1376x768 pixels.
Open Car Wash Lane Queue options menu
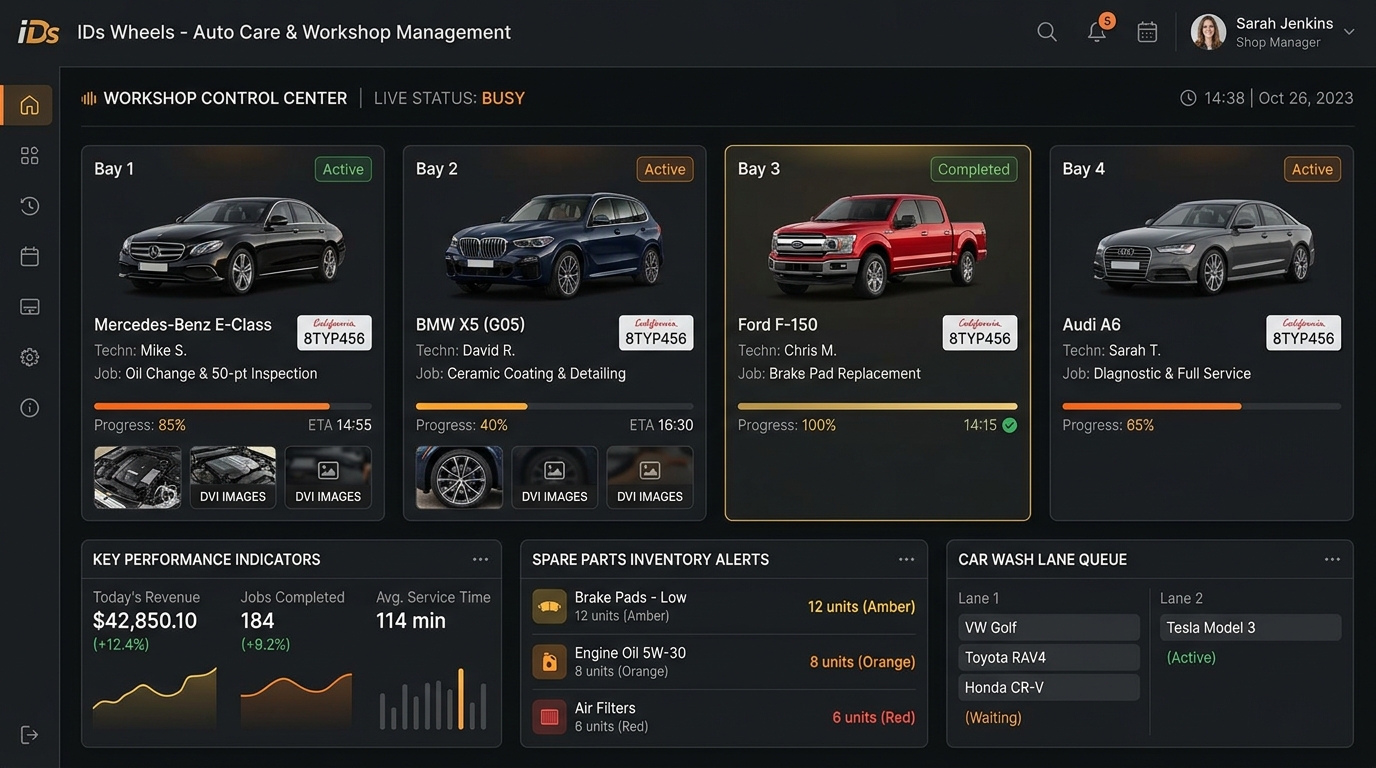click(x=1332, y=559)
